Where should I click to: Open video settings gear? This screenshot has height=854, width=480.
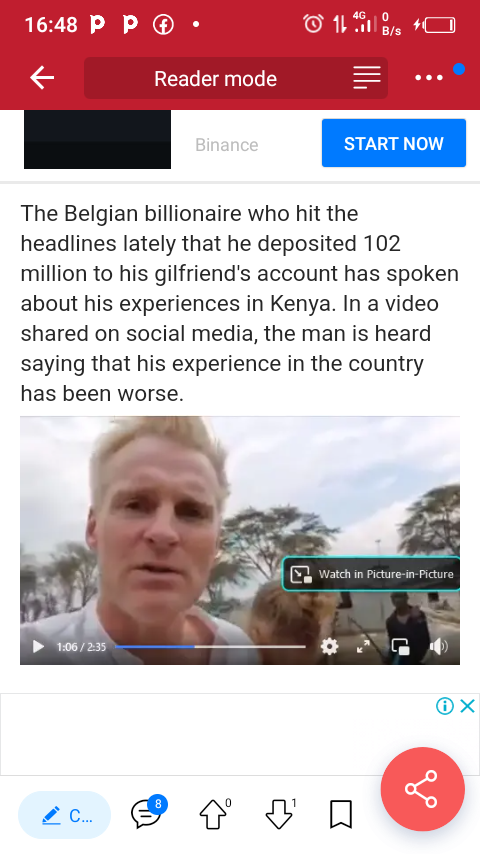tap(330, 646)
